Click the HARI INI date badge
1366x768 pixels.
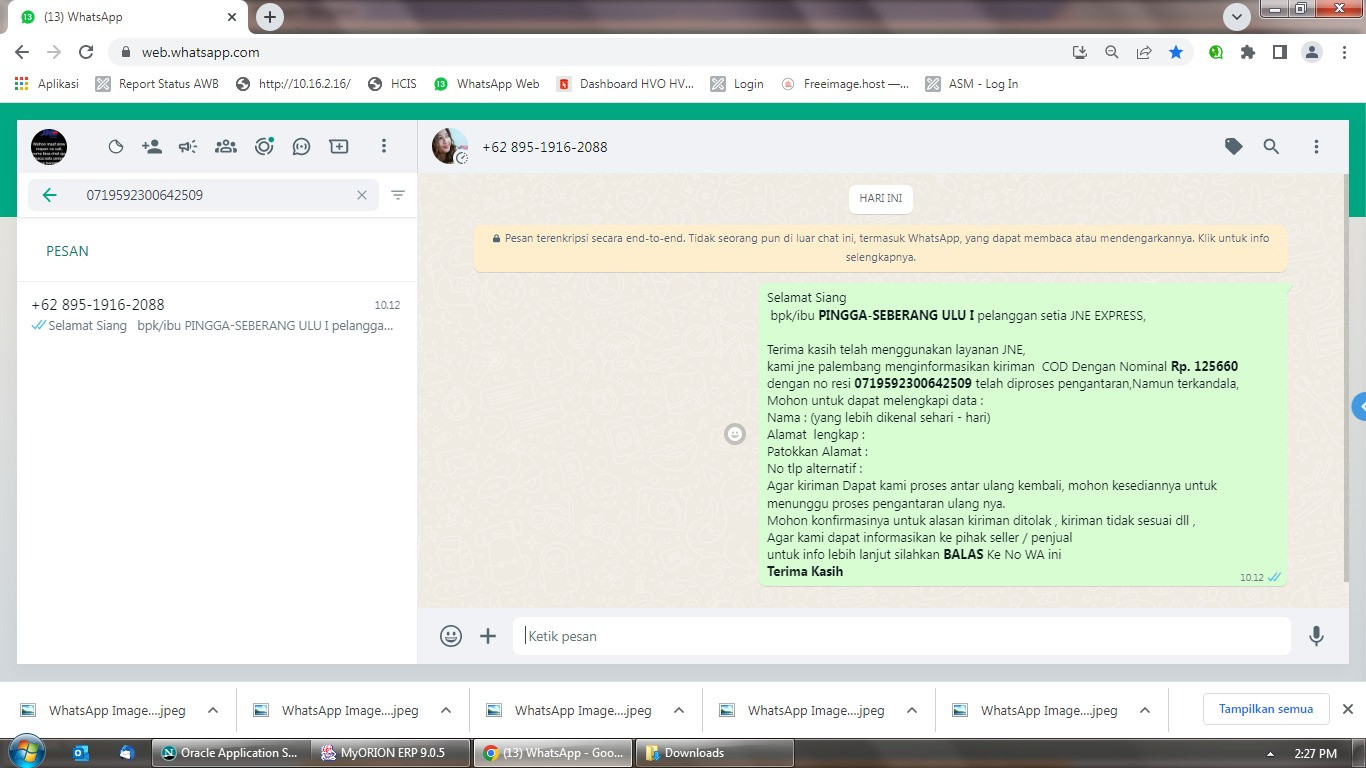[x=881, y=198]
